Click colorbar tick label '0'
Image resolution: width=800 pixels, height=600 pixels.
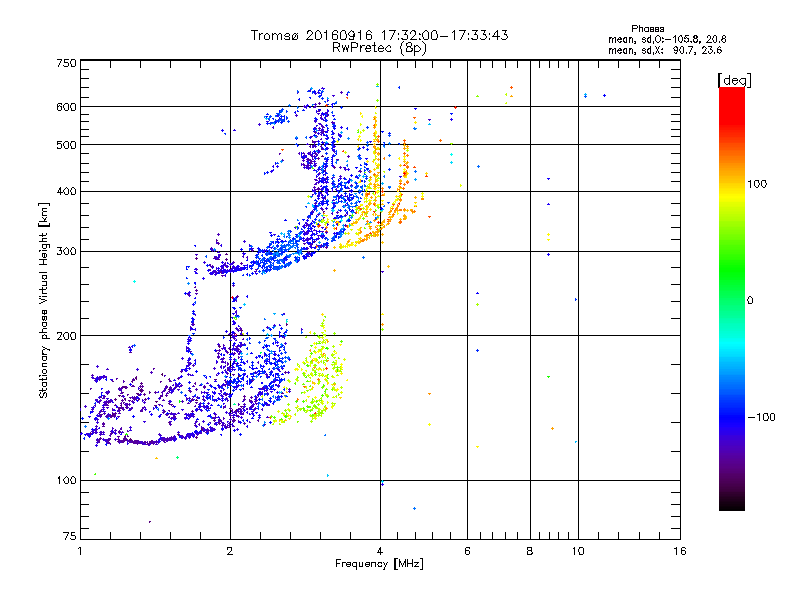[750, 301]
